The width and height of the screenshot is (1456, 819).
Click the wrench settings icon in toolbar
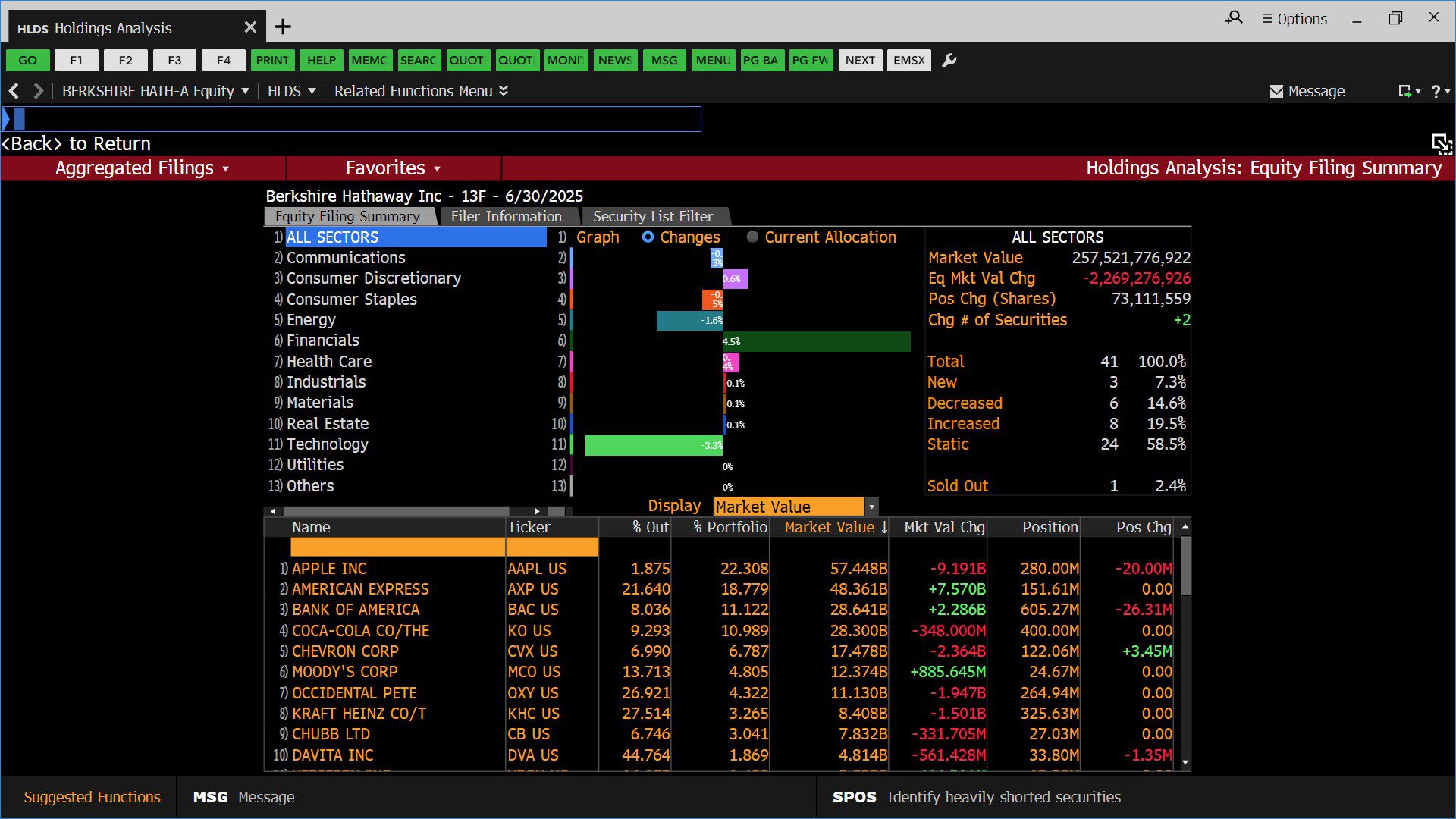949,61
